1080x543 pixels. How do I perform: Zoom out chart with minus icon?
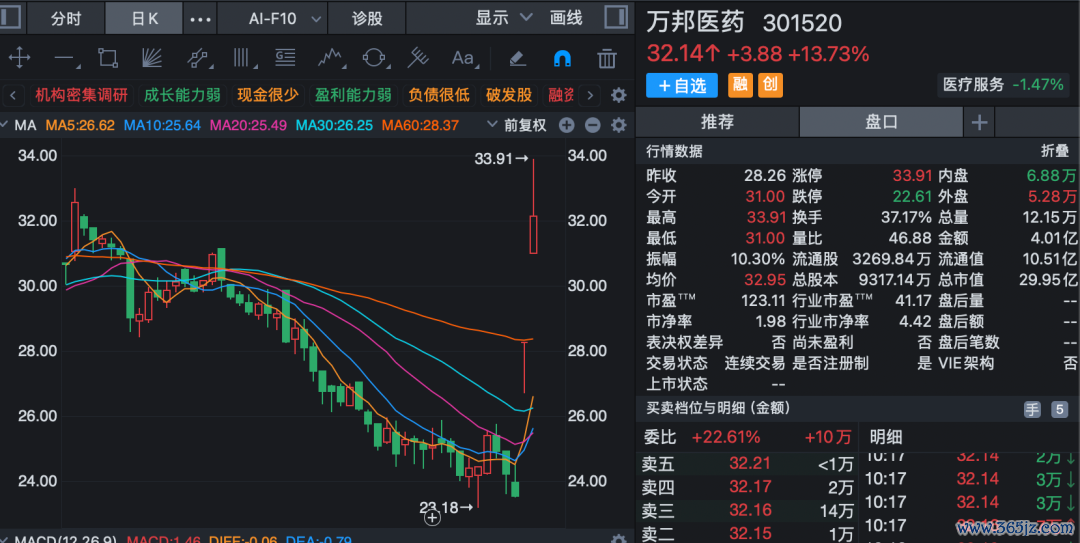coord(592,125)
